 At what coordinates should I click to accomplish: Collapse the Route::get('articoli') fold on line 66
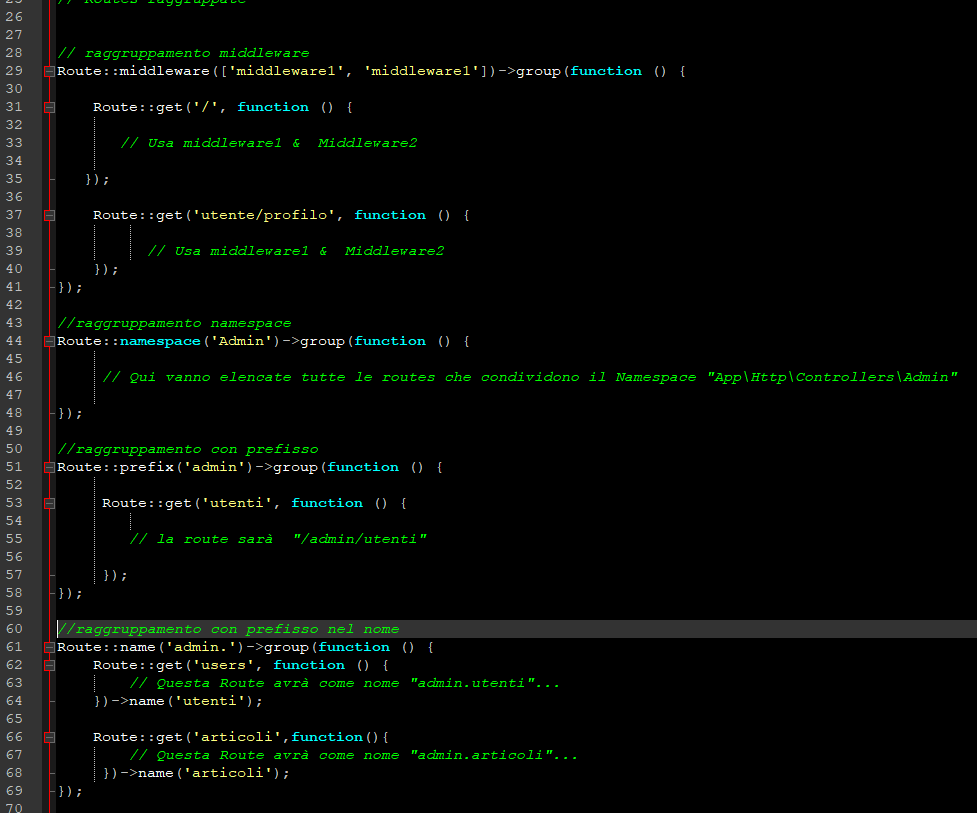pyautogui.click(x=49, y=738)
